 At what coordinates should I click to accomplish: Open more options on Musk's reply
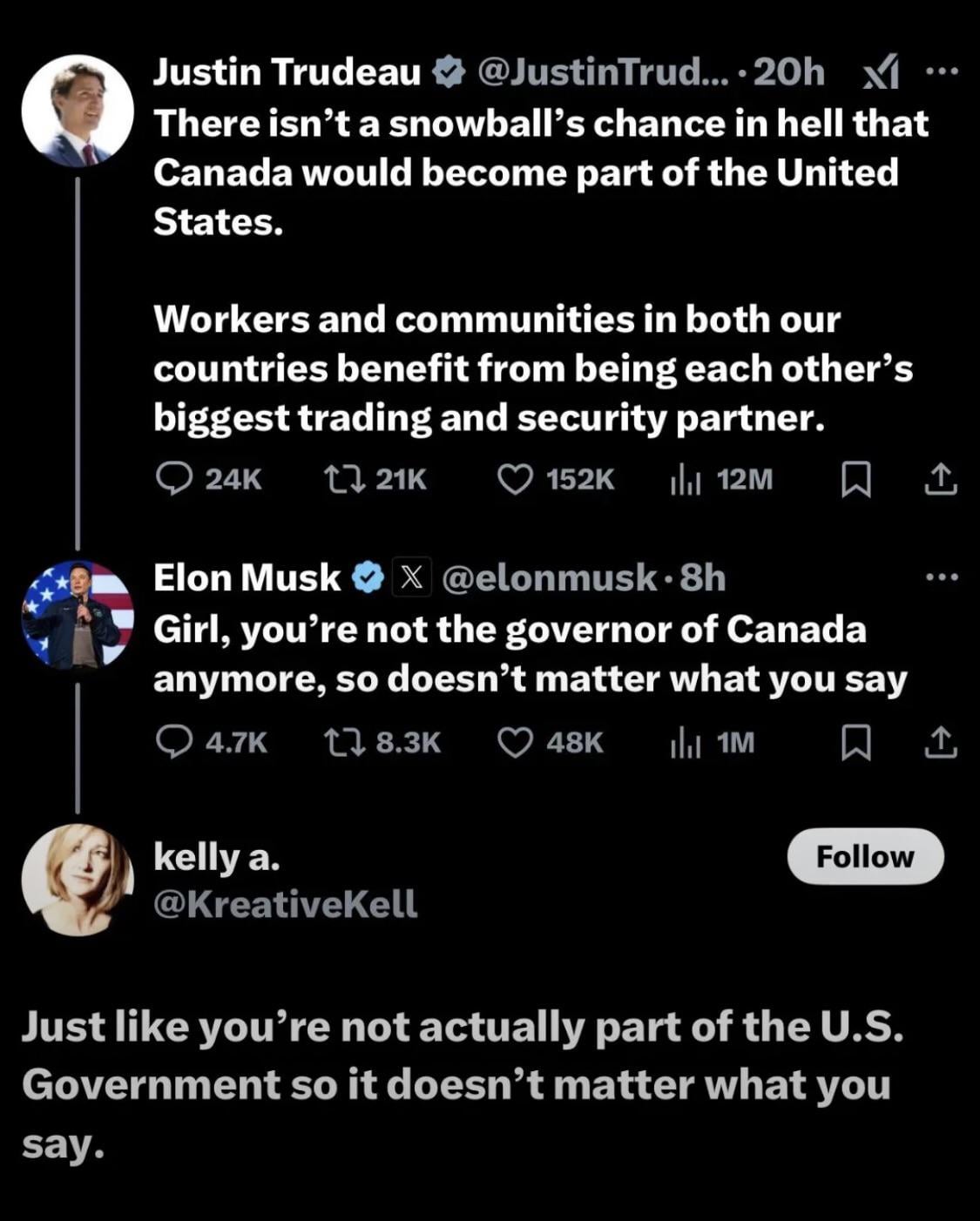click(x=942, y=577)
